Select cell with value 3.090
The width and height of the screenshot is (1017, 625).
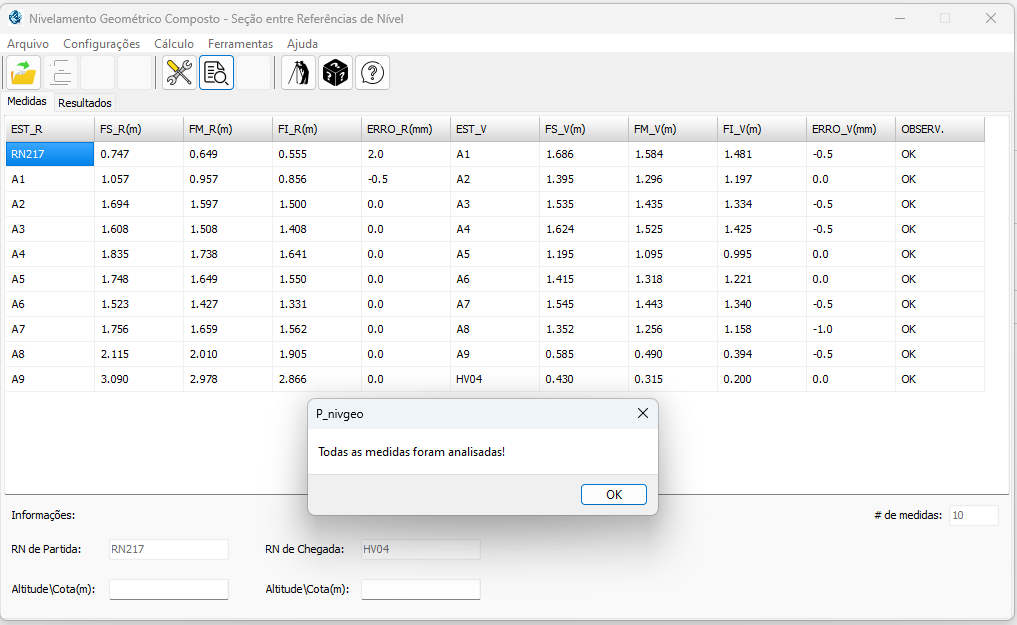[139, 379]
